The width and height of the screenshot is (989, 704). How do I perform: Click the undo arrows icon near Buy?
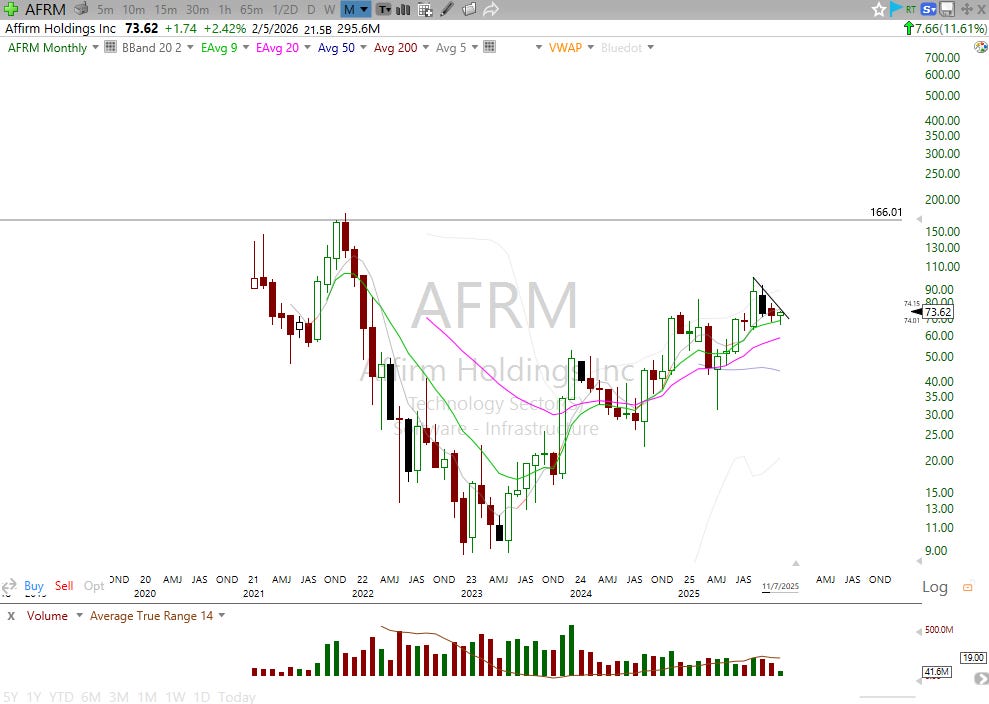point(8,586)
